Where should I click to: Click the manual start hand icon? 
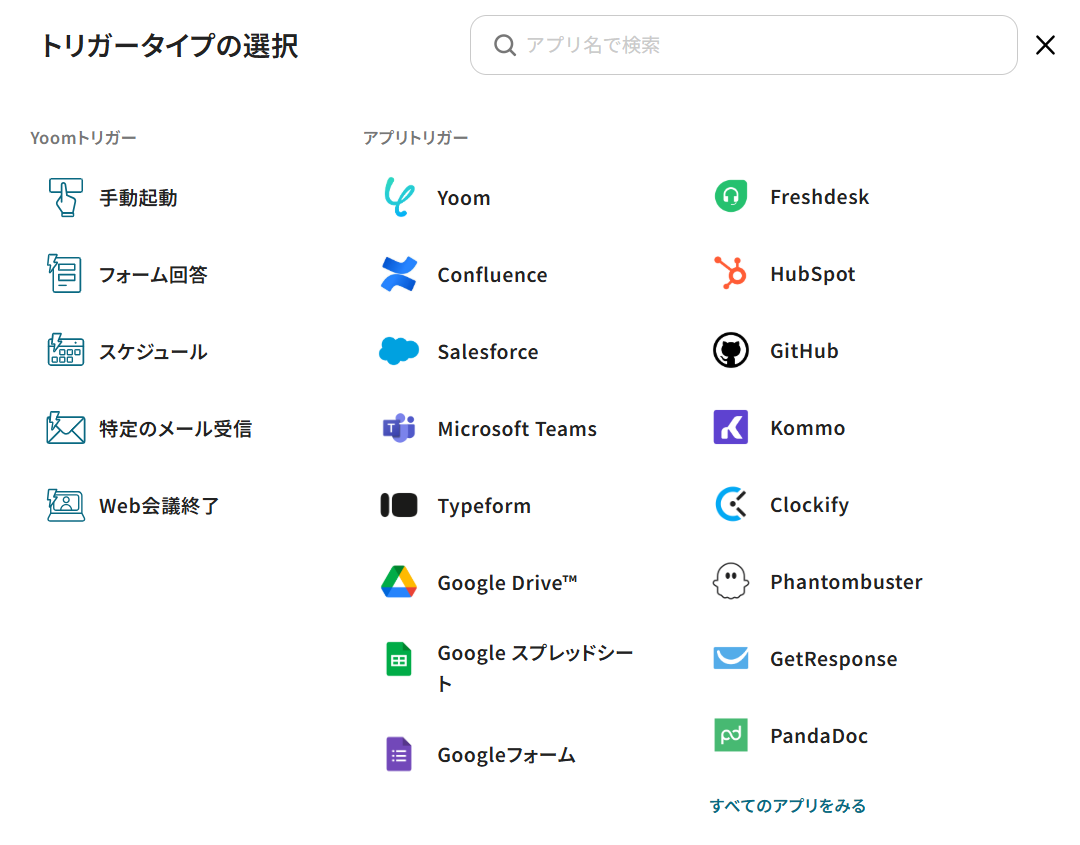coord(65,197)
